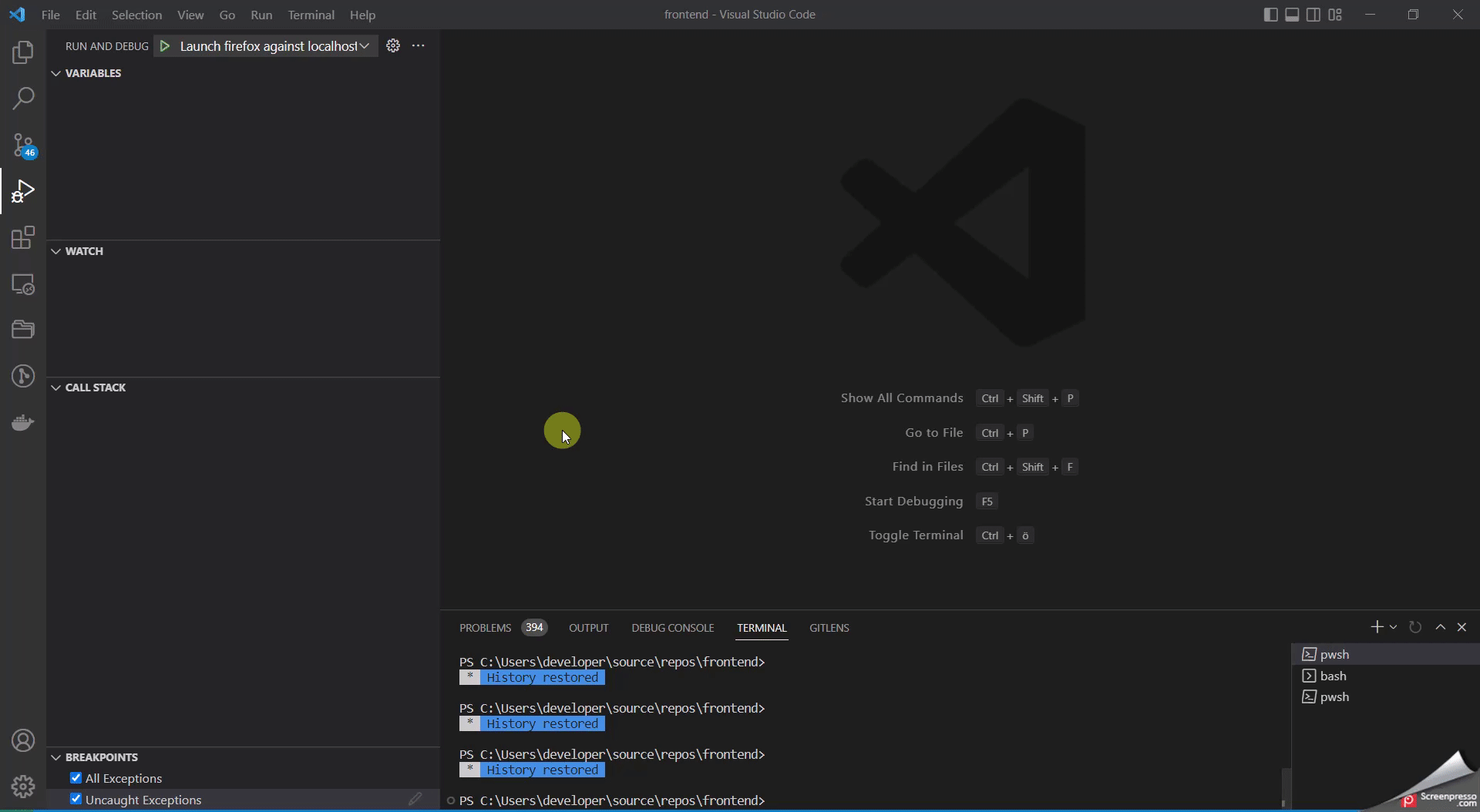Toggle primary side bar layout icon
Screen dimensions: 1480x812
pos(1271,15)
